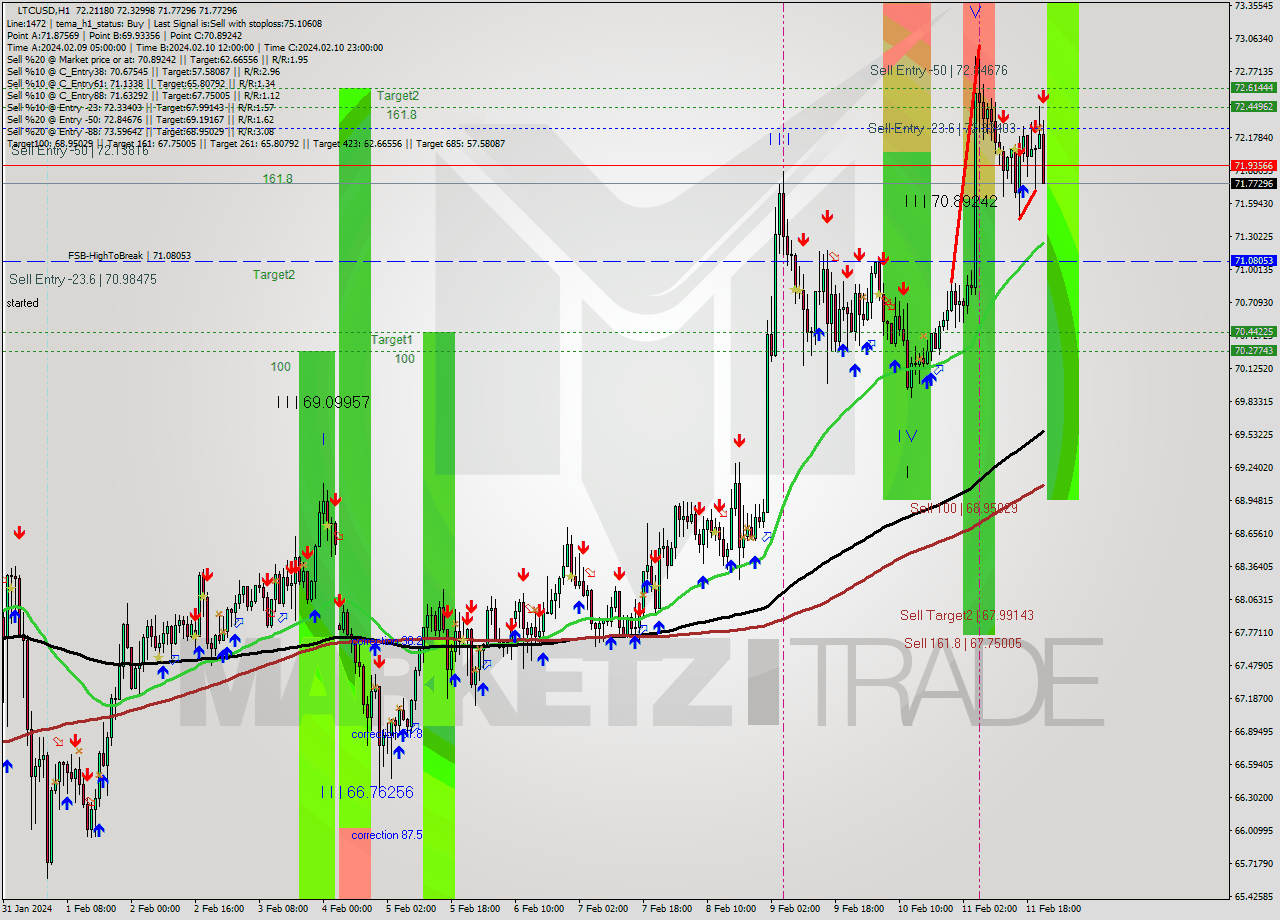1280x920 pixels.
Task: Click the '5 Feb 18:00' time label
Action: click(475, 910)
